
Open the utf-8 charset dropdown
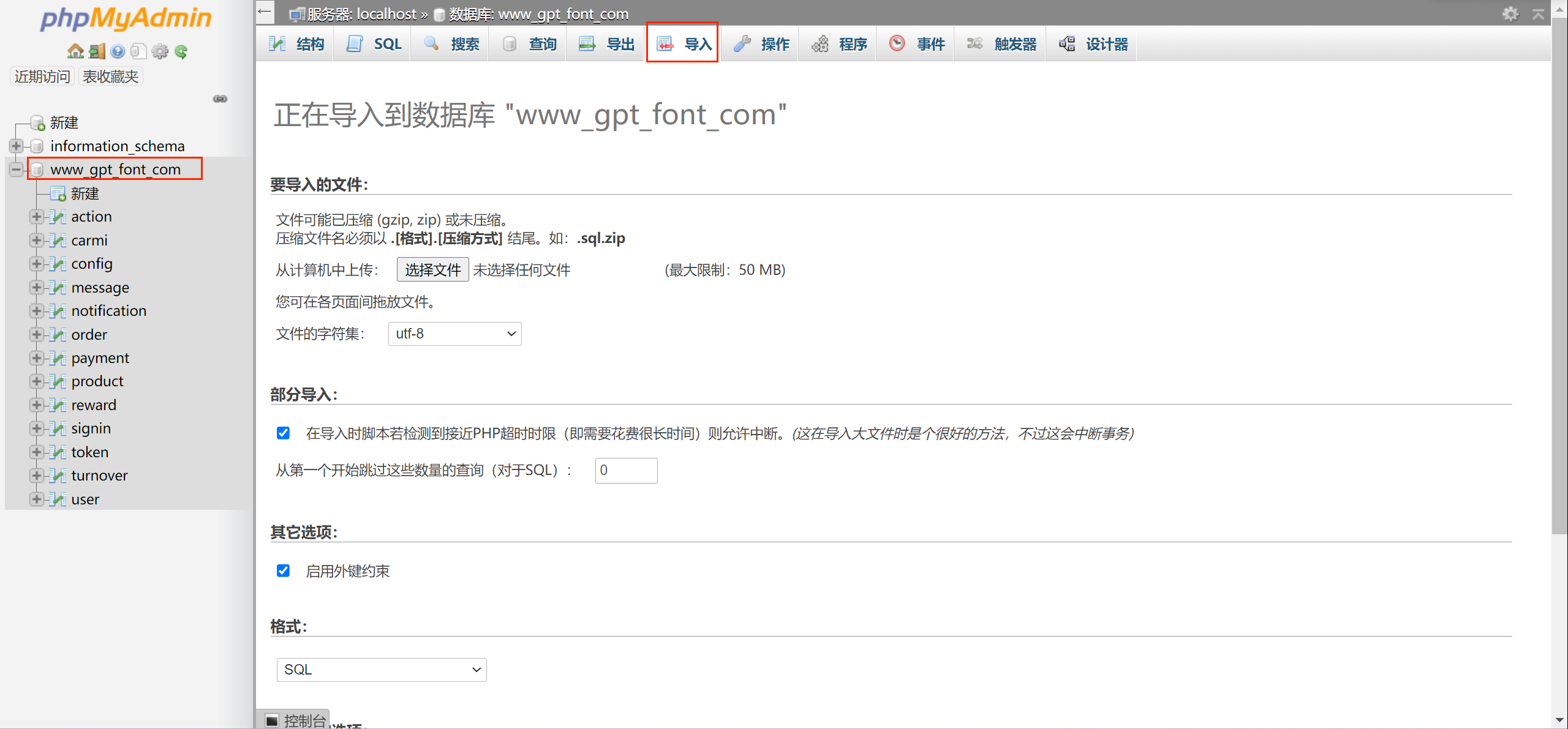click(x=454, y=334)
